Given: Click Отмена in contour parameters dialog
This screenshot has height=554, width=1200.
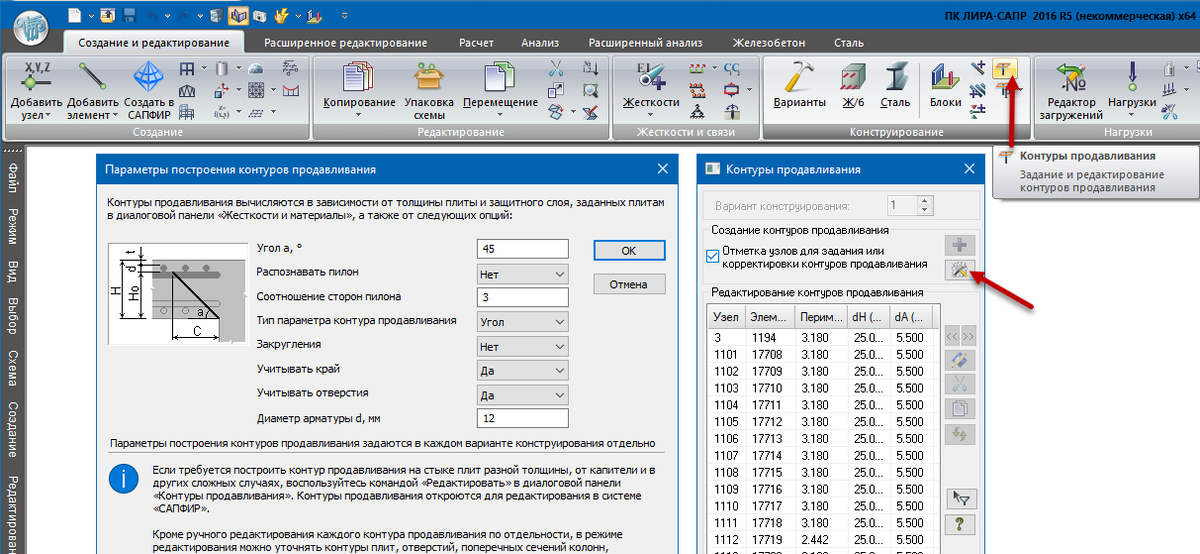Looking at the screenshot, I should click(629, 285).
